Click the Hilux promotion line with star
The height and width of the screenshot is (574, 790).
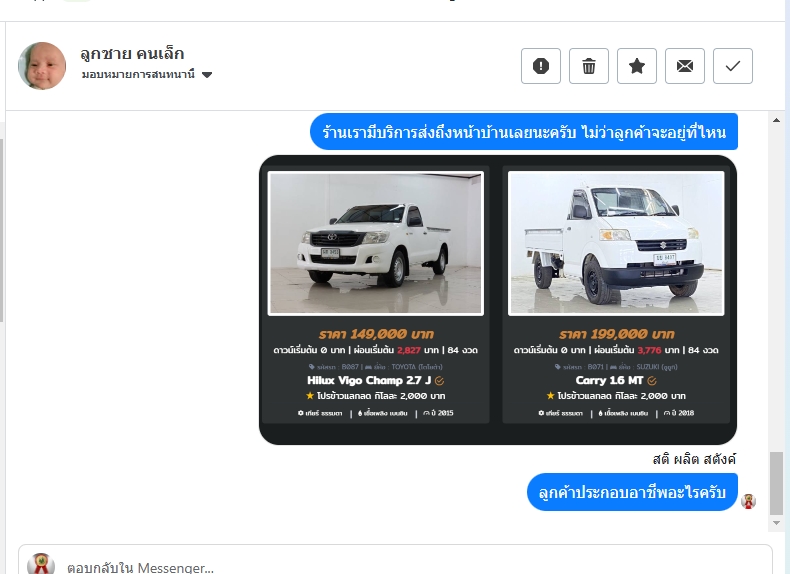[x=376, y=396]
